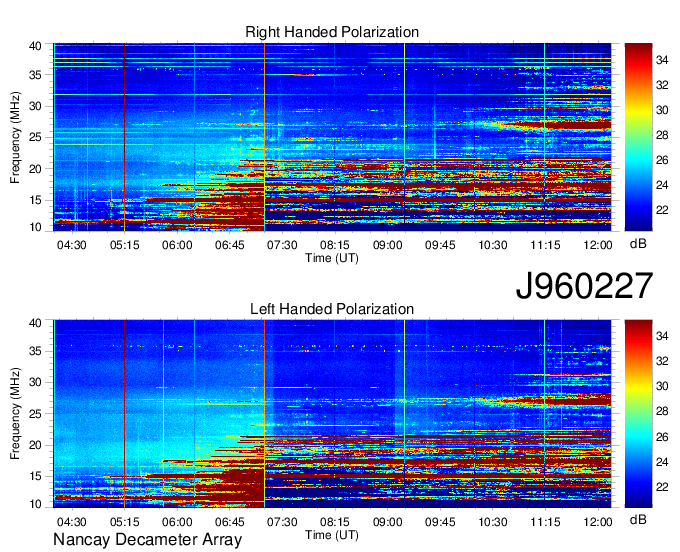Click the lower plot's 20 MHz frequency tick
The height and width of the screenshot is (552, 680).
[35, 445]
